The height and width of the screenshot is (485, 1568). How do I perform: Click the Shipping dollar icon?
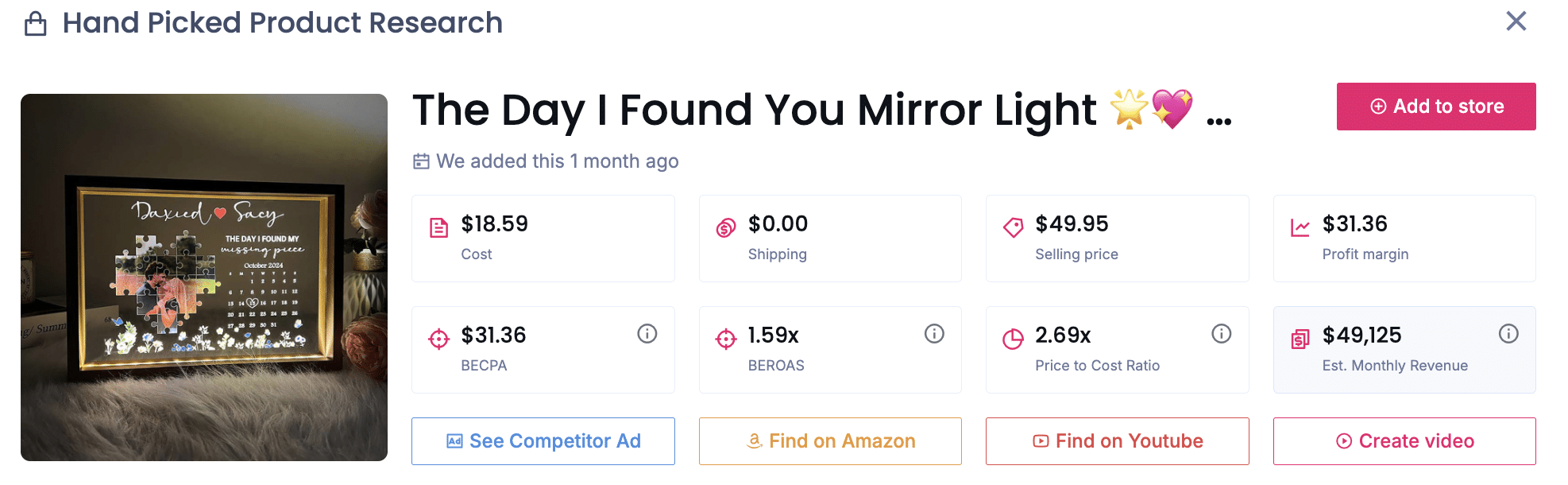(x=726, y=227)
